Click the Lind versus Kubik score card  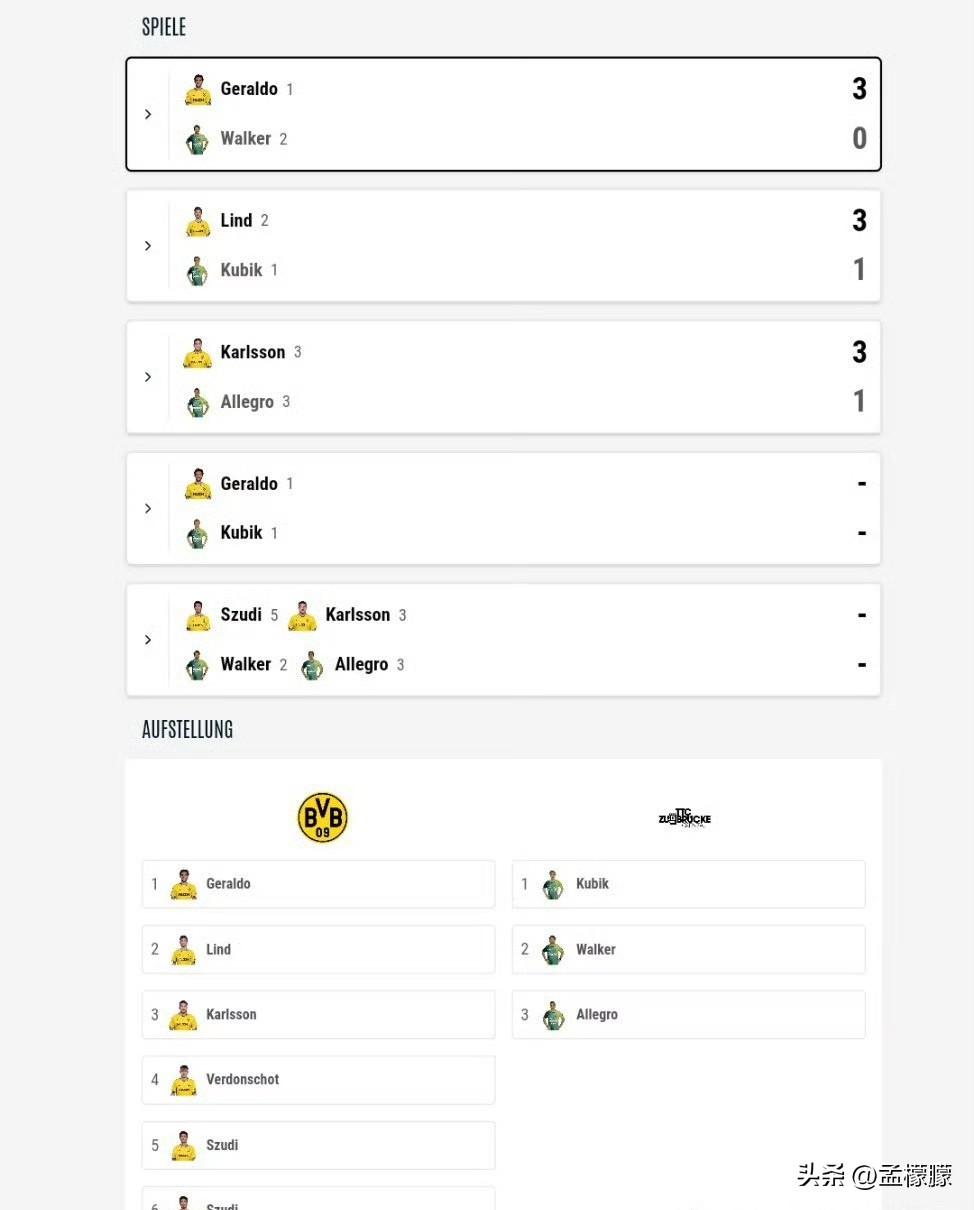[503, 246]
